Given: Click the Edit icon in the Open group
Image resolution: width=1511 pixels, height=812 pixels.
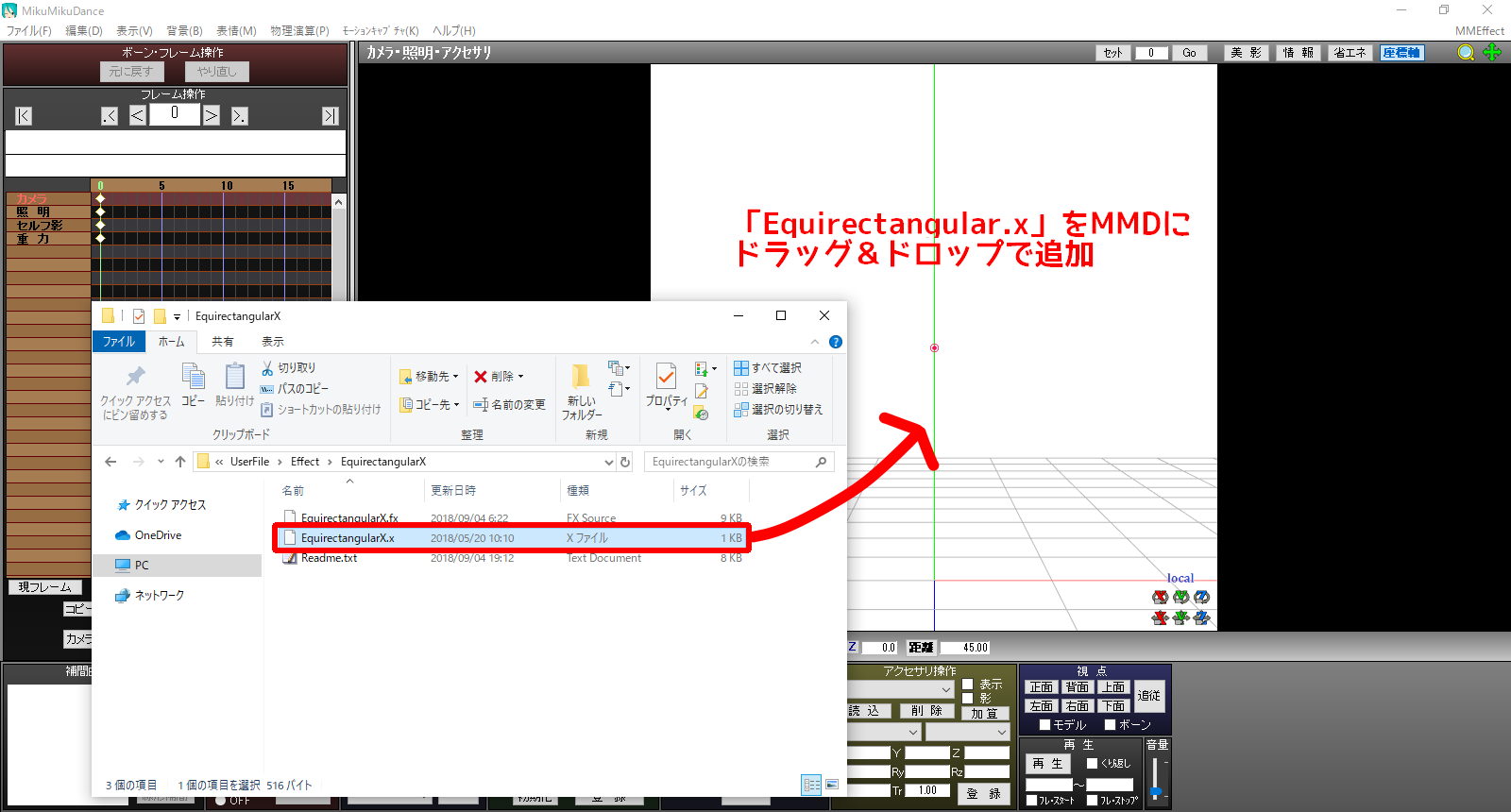Looking at the screenshot, I should [702, 391].
